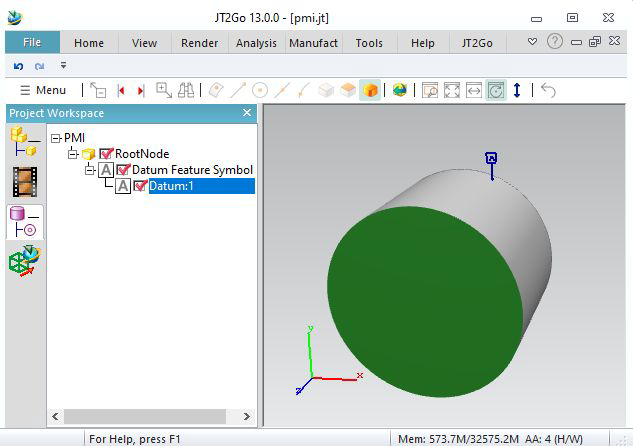
Task: Open the View ribbon tab
Action: coord(144,43)
